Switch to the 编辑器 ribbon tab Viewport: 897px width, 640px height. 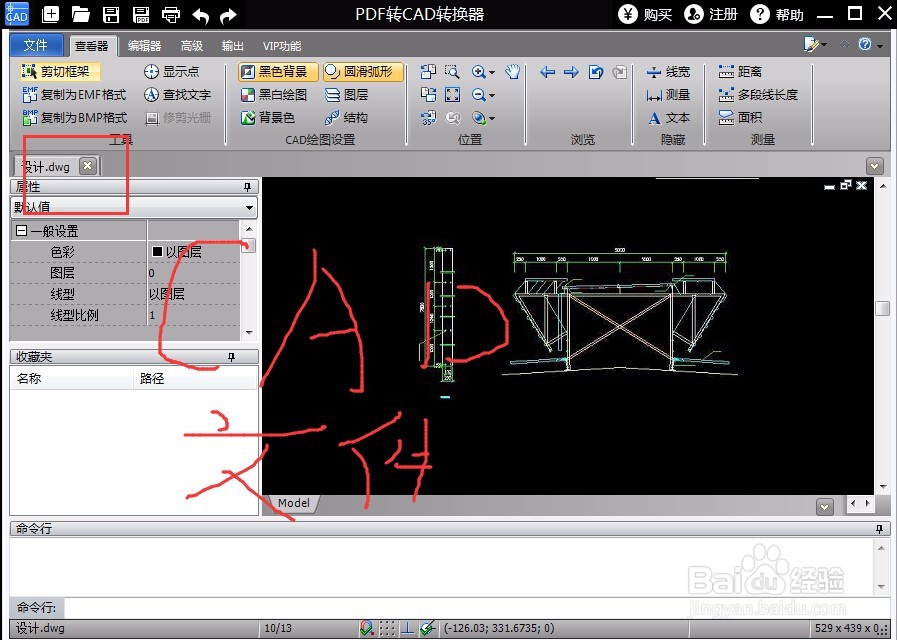(143, 45)
